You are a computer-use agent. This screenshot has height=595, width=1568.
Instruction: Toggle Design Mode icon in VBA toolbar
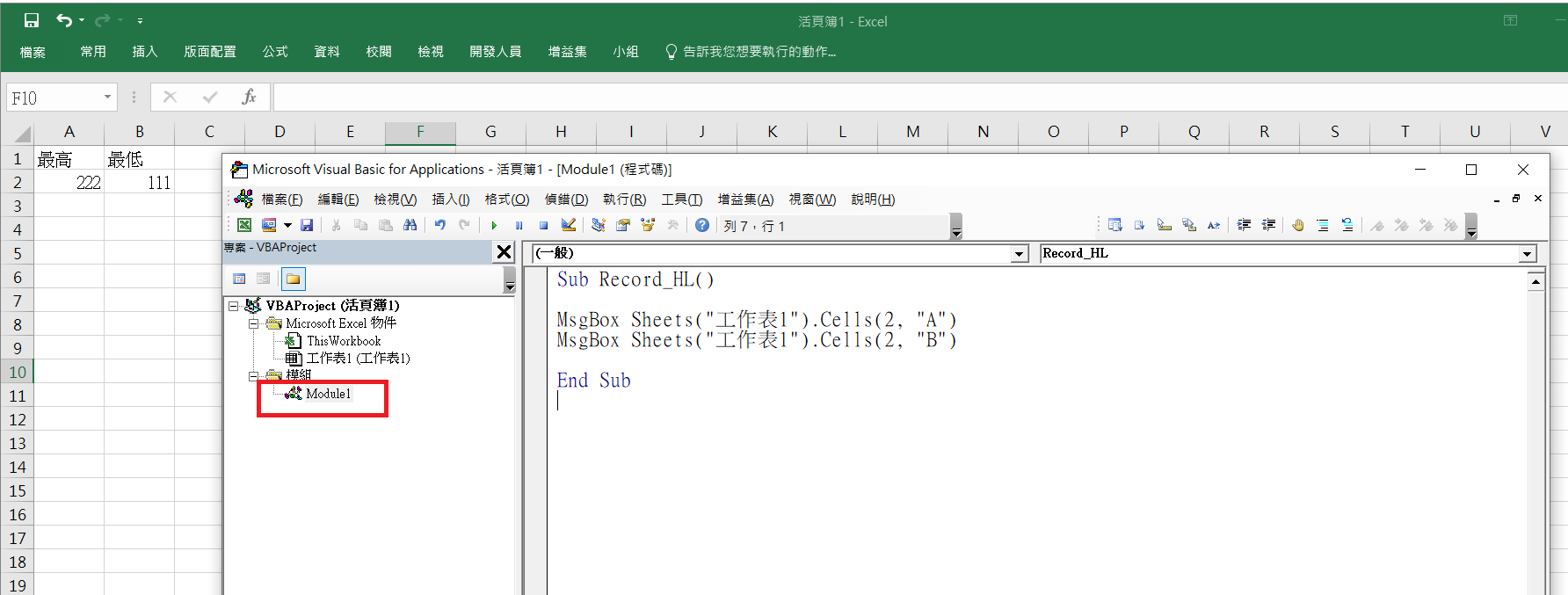[569, 225]
